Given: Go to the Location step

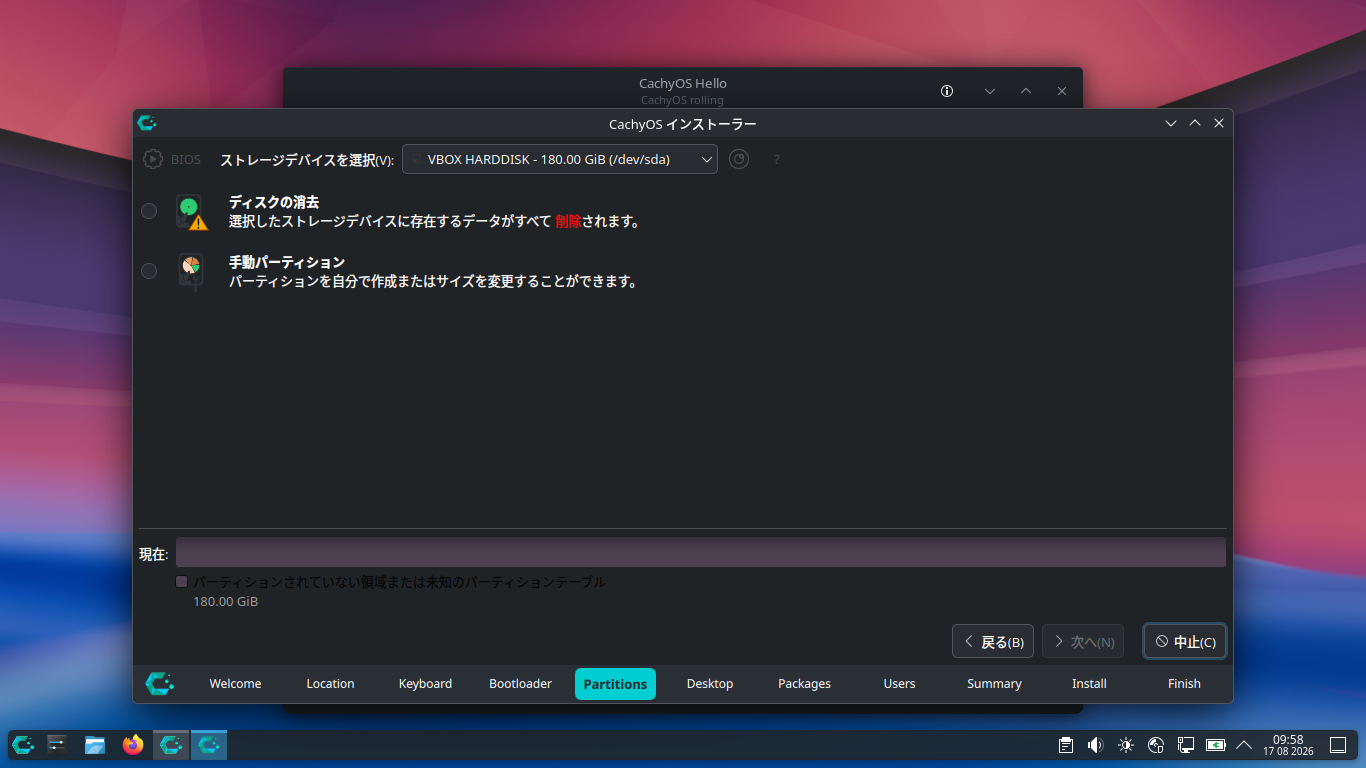Looking at the screenshot, I should coord(330,684).
